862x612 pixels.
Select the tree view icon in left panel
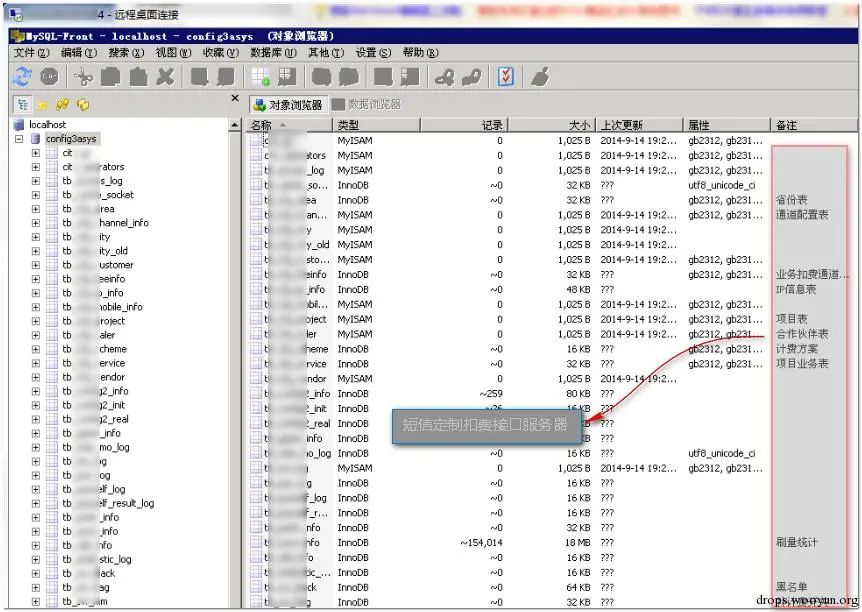(x=21, y=104)
